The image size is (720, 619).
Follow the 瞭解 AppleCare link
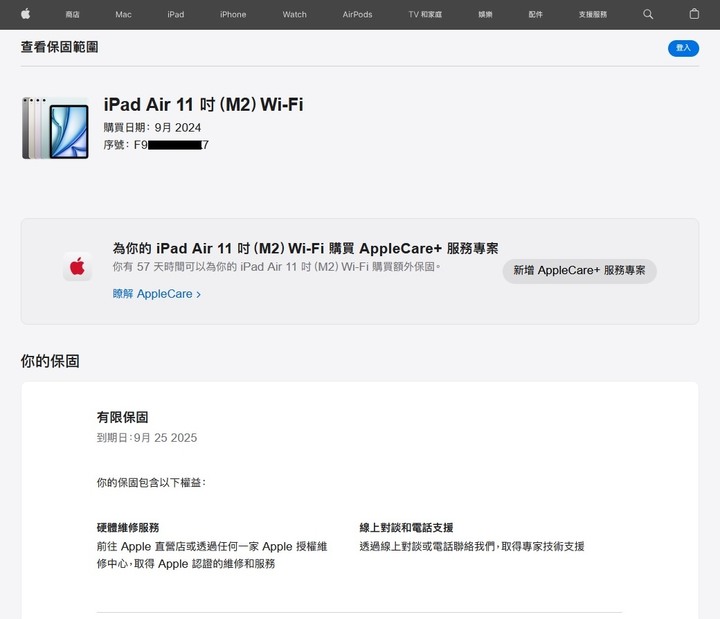pos(157,294)
